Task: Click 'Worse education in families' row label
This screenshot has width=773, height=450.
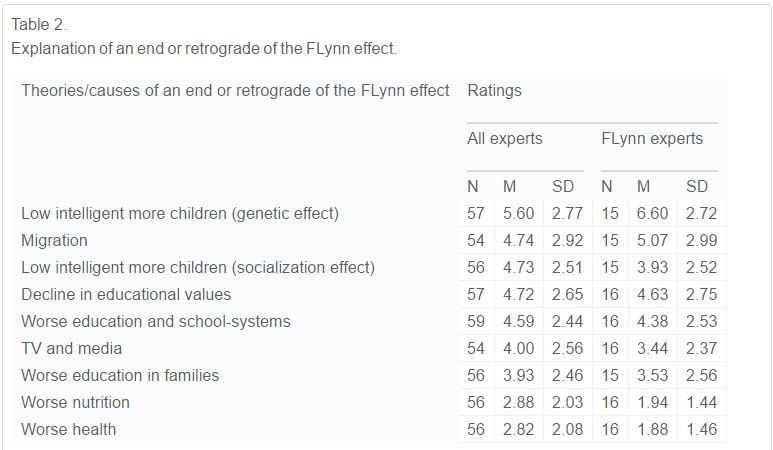Action: (x=120, y=375)
